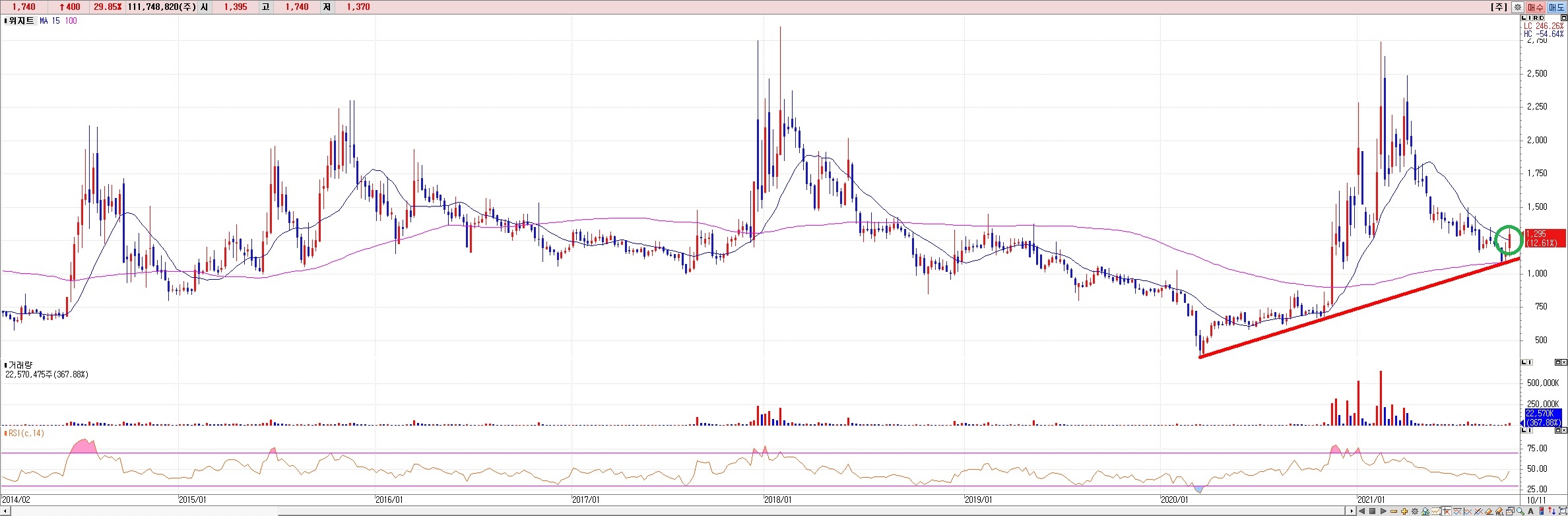Click the 2021/01 date axis label
The image size is (1568, 516).
[x=1371, y=500]
